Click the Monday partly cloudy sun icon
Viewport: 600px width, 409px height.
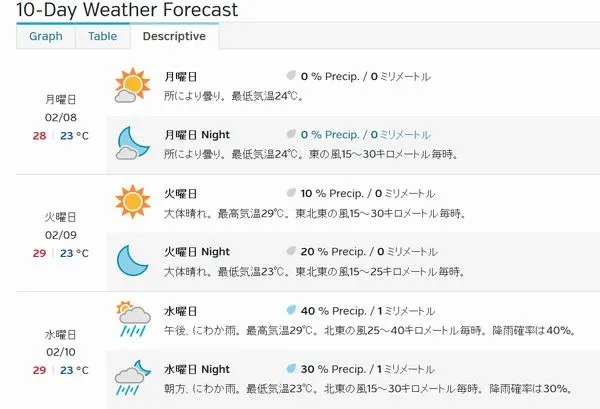132,85
